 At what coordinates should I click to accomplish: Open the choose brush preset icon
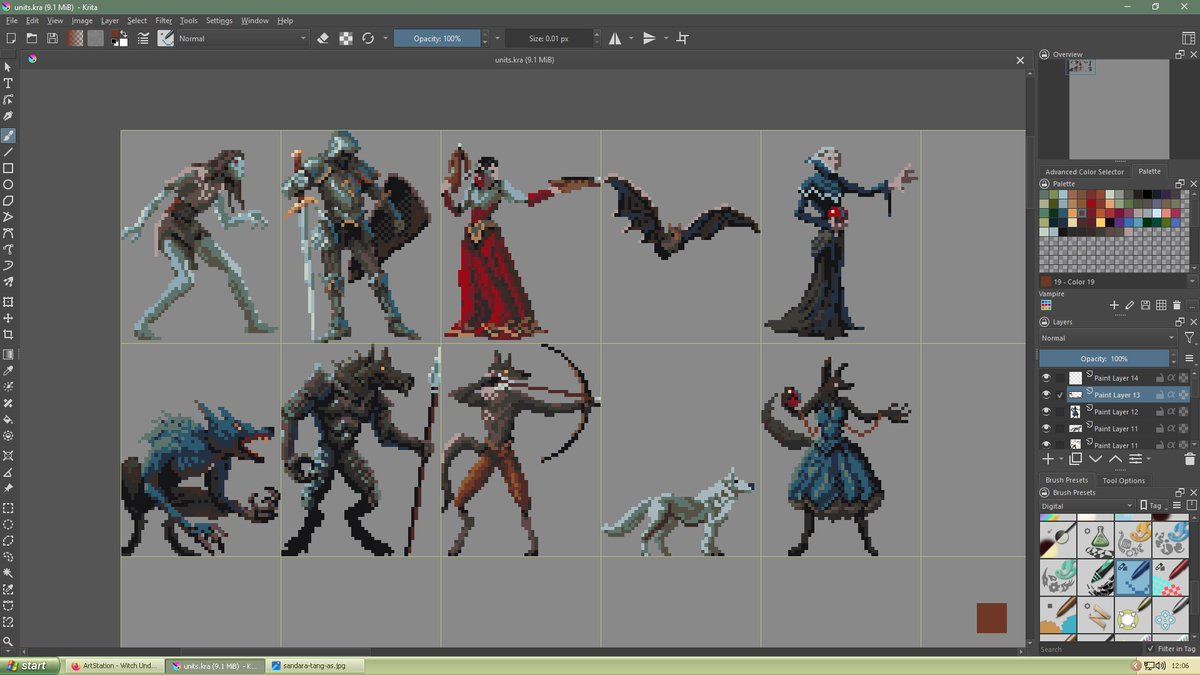[166, 38]
